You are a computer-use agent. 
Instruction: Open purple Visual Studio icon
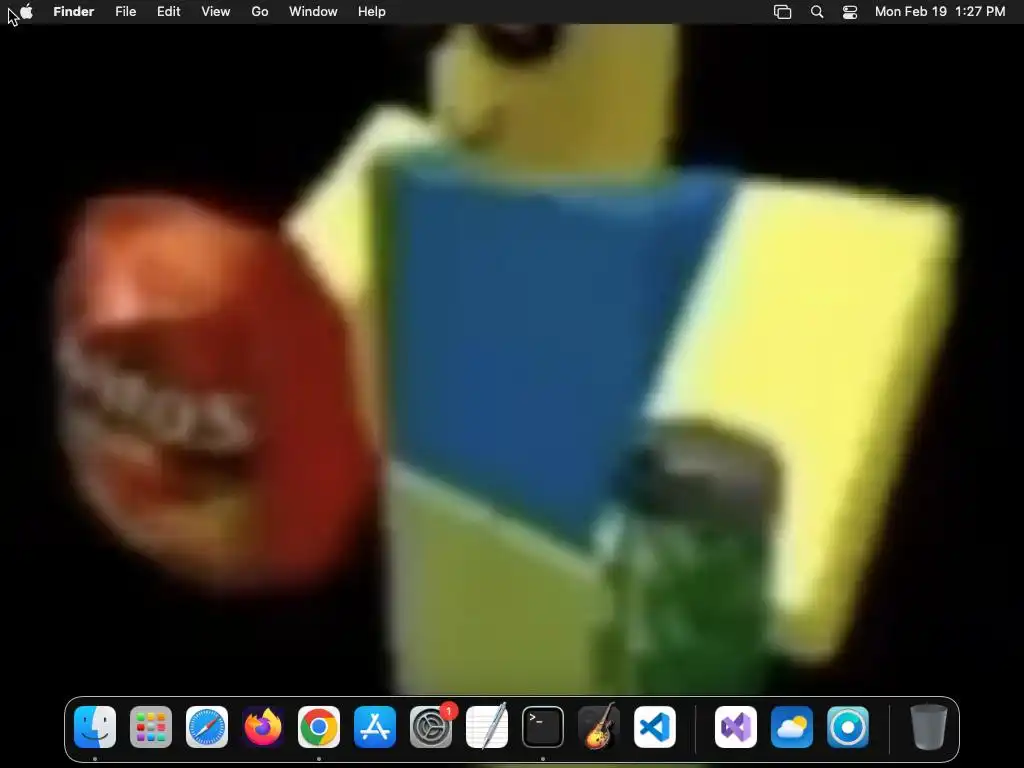(x=736, y=727)
